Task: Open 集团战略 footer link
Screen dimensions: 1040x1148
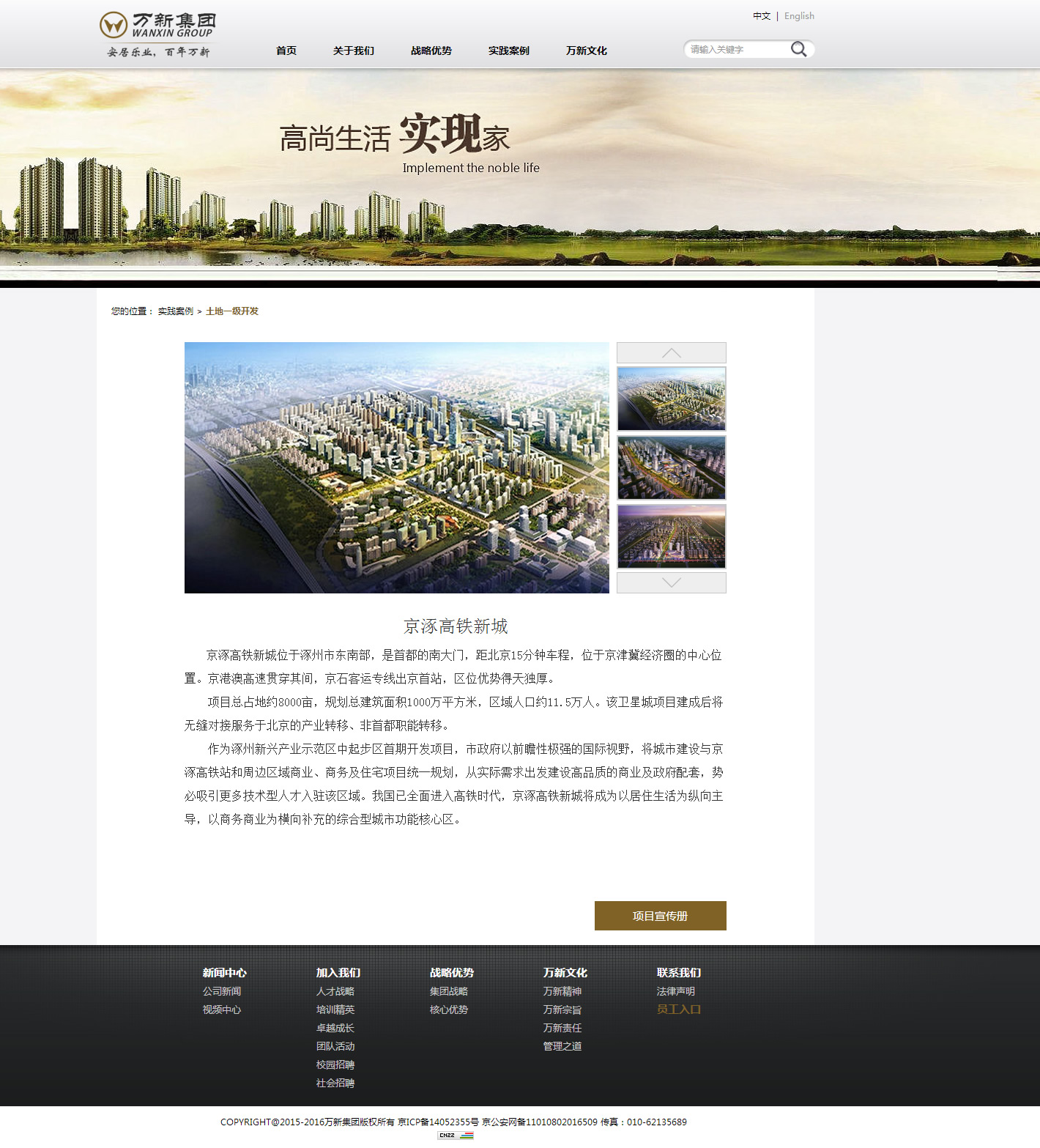Action: pos(449,991)
